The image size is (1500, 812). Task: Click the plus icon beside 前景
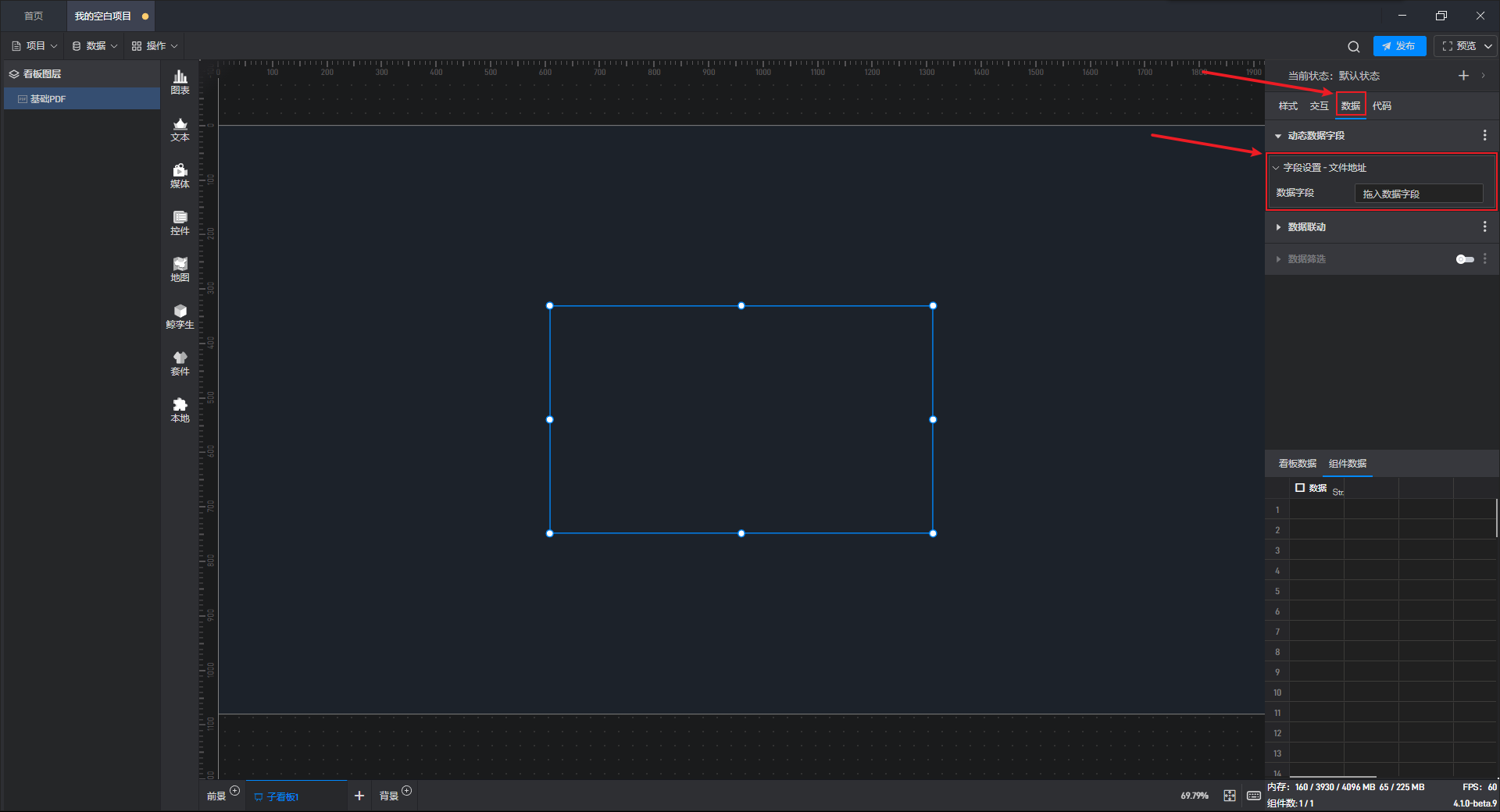(x=234, y=791)
